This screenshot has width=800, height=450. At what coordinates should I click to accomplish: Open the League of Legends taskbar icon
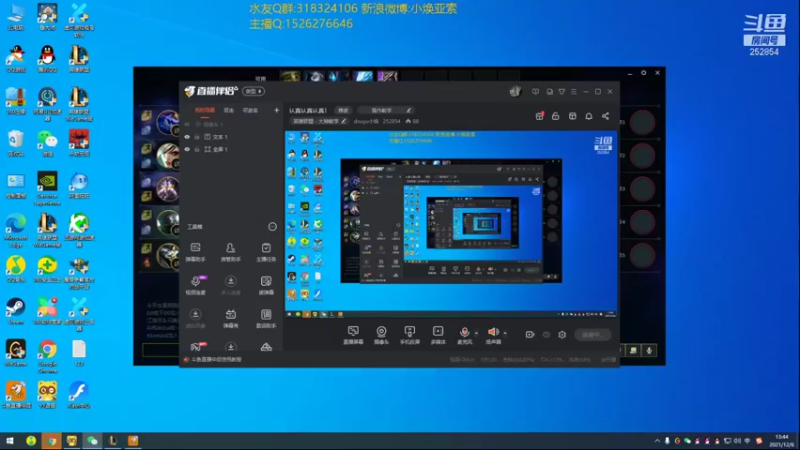(113, 441)
